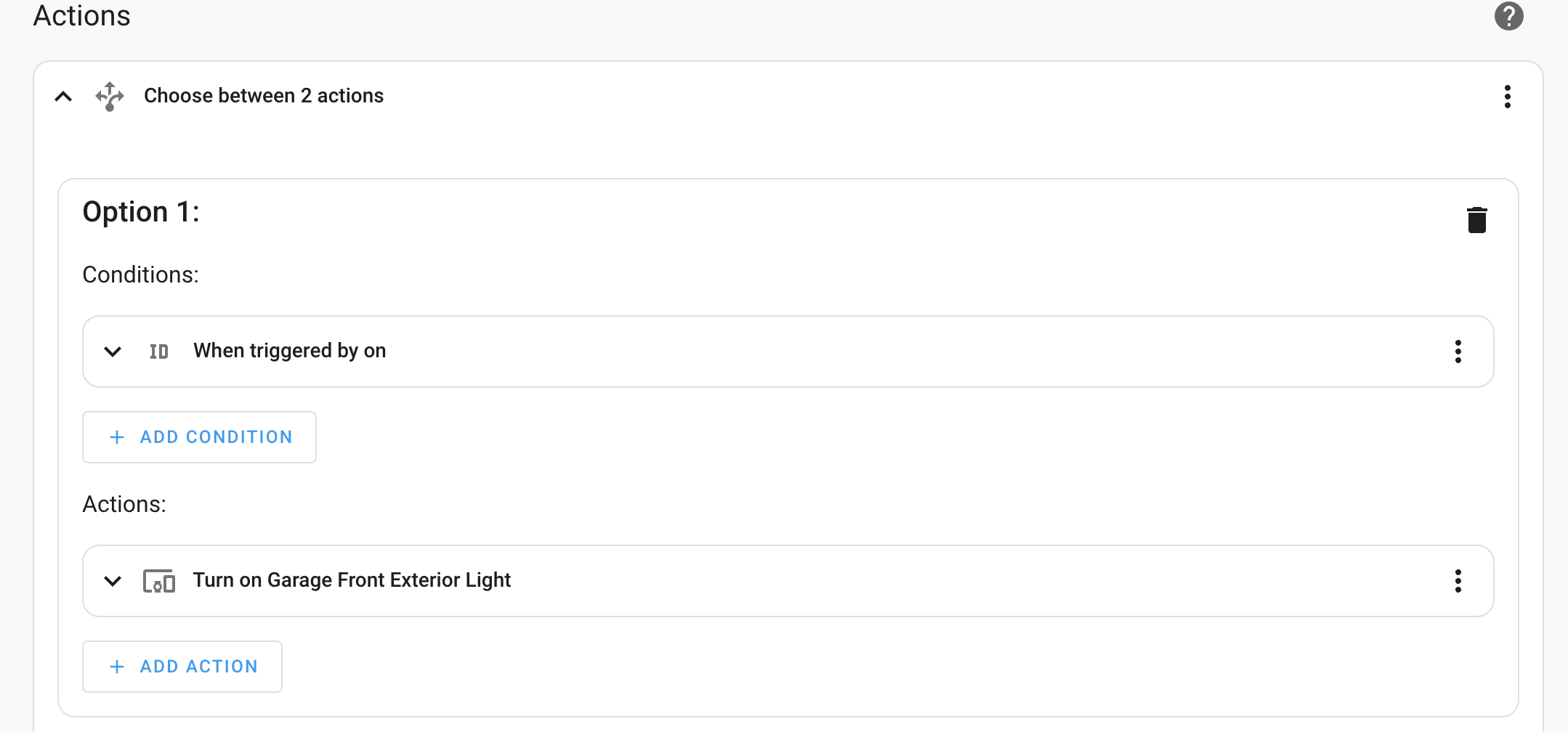Click the drag handle beside "Choose between 2 actions"
This screenshot has width=1568, height=732.
[110, 96]
